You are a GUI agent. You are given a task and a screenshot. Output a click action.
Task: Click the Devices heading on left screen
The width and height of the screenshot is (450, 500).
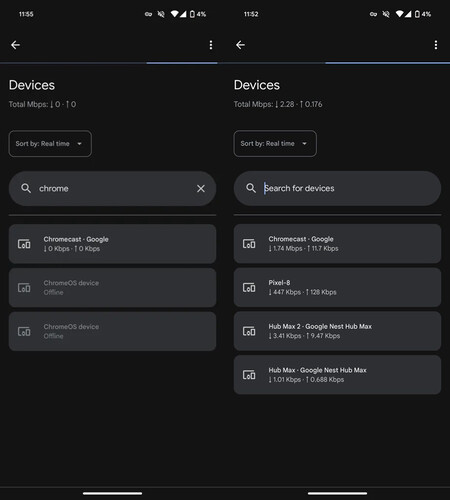[x=32, y=85]
